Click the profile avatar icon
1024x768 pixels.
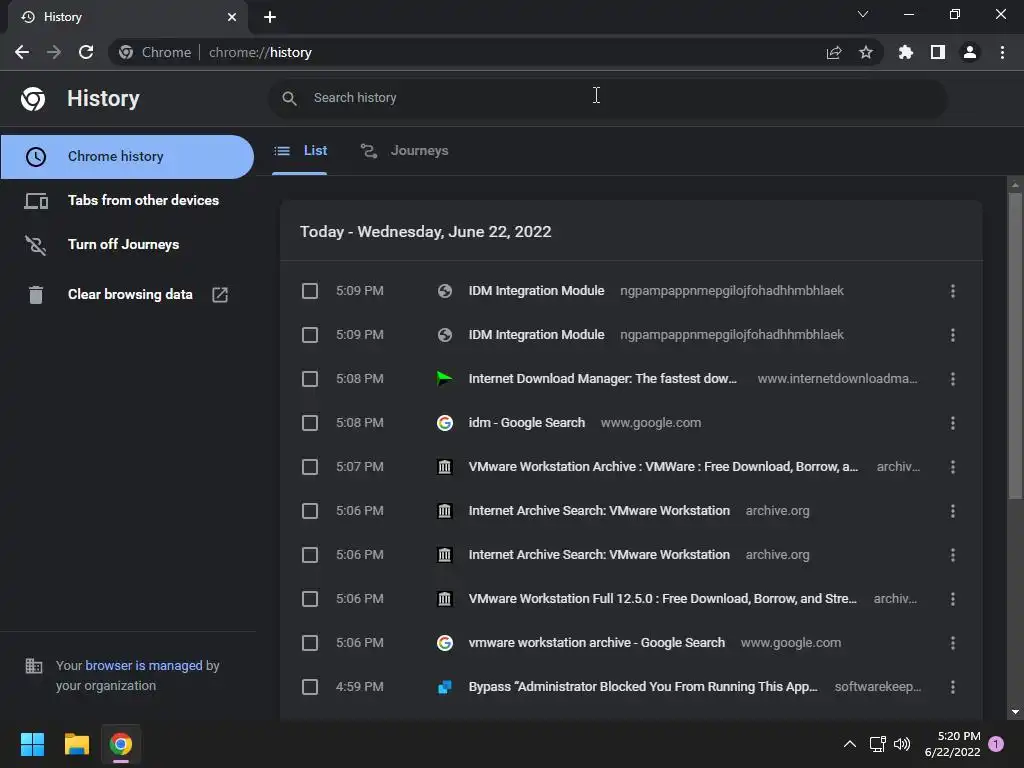coord(970,52)
